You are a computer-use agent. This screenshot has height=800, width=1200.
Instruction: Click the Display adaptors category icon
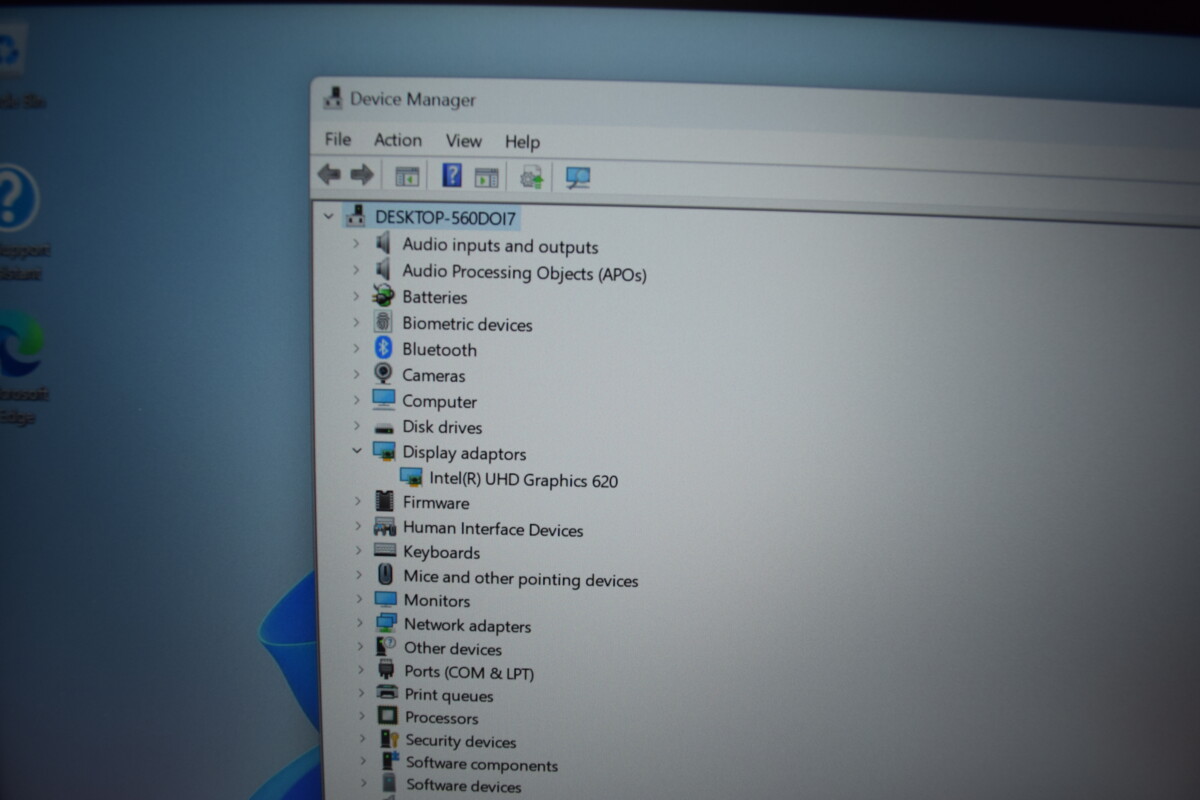point(384,452)
